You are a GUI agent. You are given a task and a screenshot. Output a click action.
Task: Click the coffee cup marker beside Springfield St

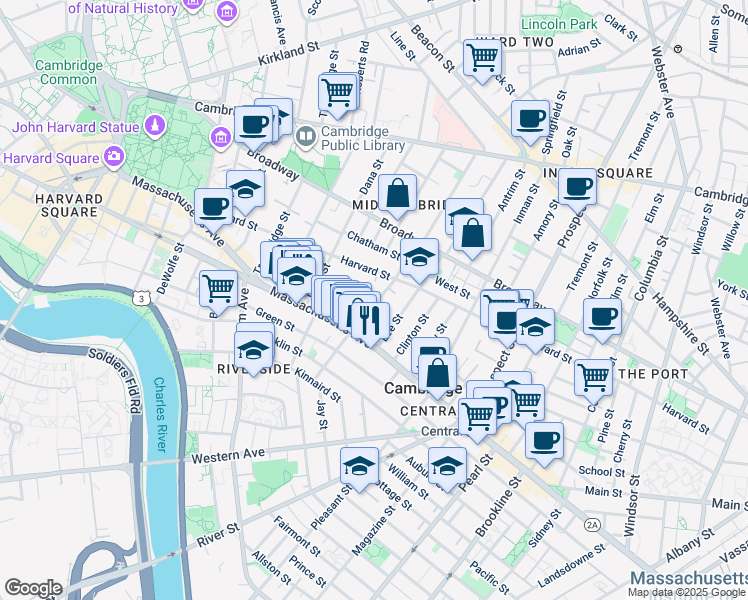tap(530, 122)
